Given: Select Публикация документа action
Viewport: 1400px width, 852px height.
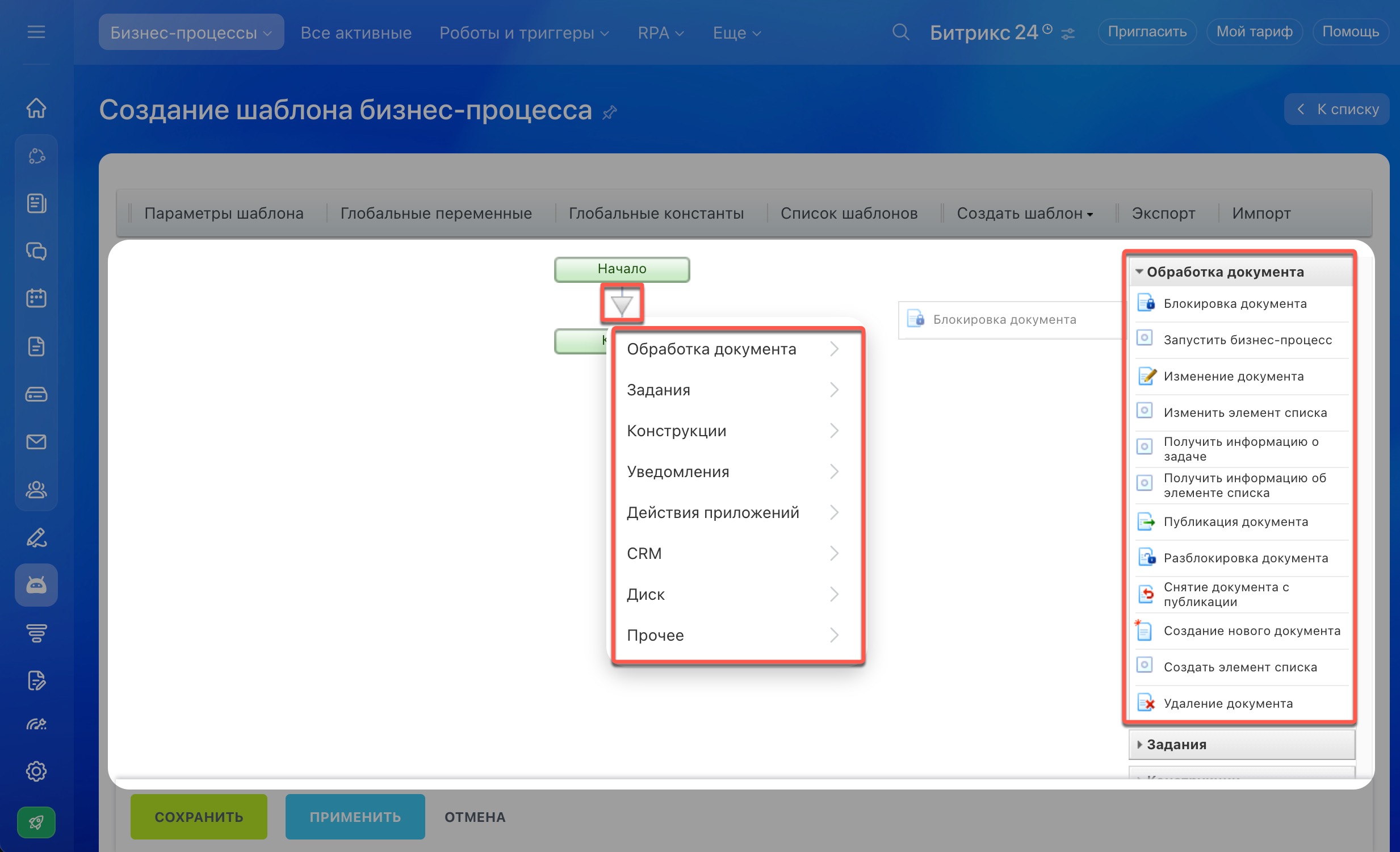Looking at the screenshot, I should pyautogui.click(x=1242, y=522).
